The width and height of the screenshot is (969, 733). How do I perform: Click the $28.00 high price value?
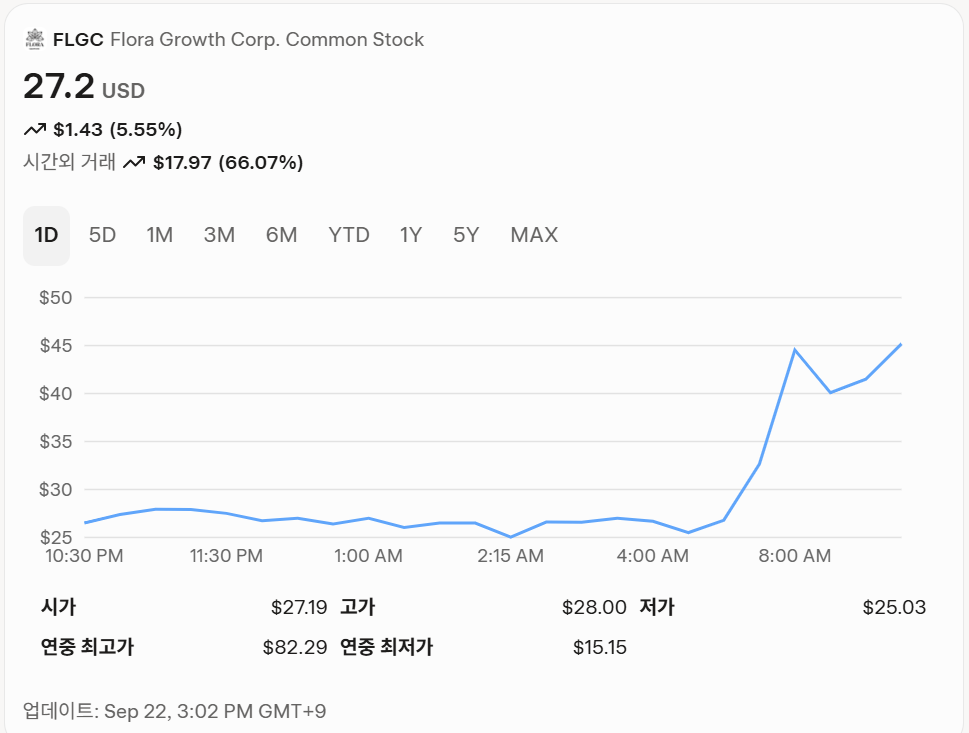click(594, 608)
